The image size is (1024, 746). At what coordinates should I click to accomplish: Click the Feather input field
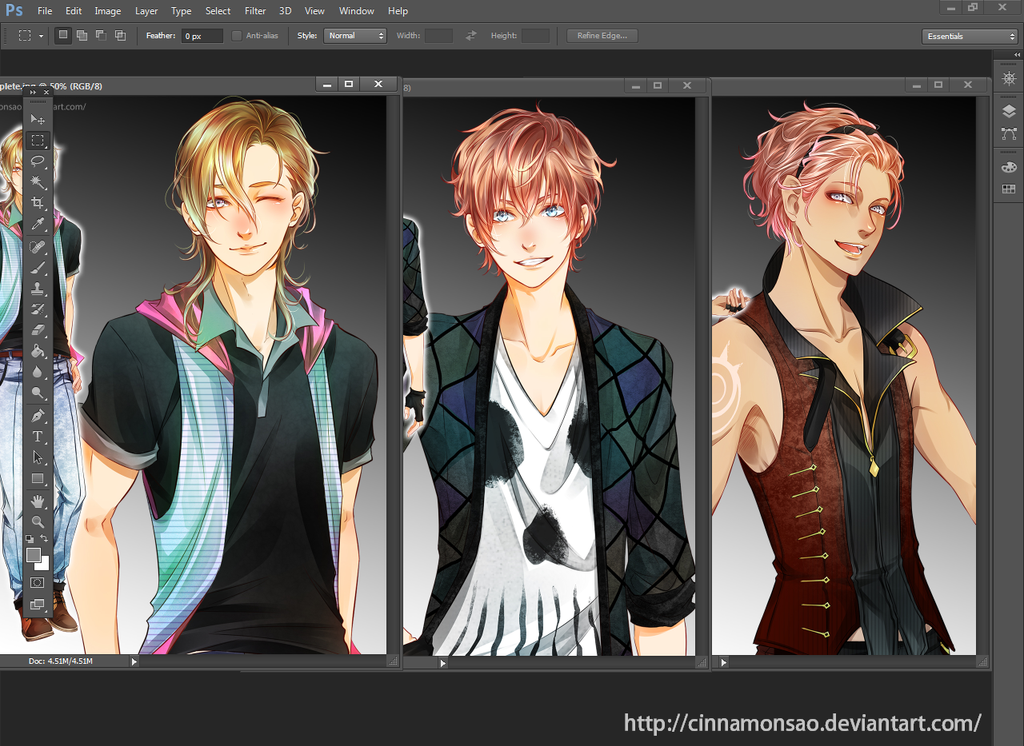202,36
